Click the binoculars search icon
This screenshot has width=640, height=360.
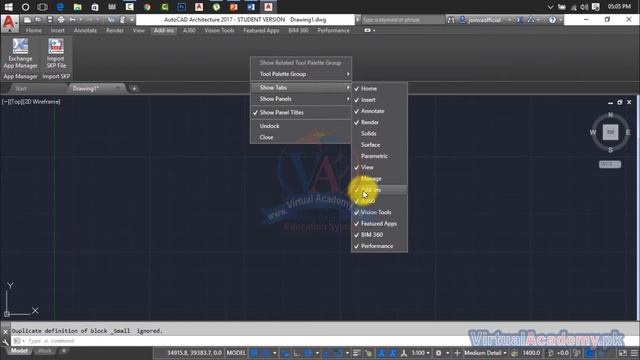pyautogui.click(x=451, y=20)
